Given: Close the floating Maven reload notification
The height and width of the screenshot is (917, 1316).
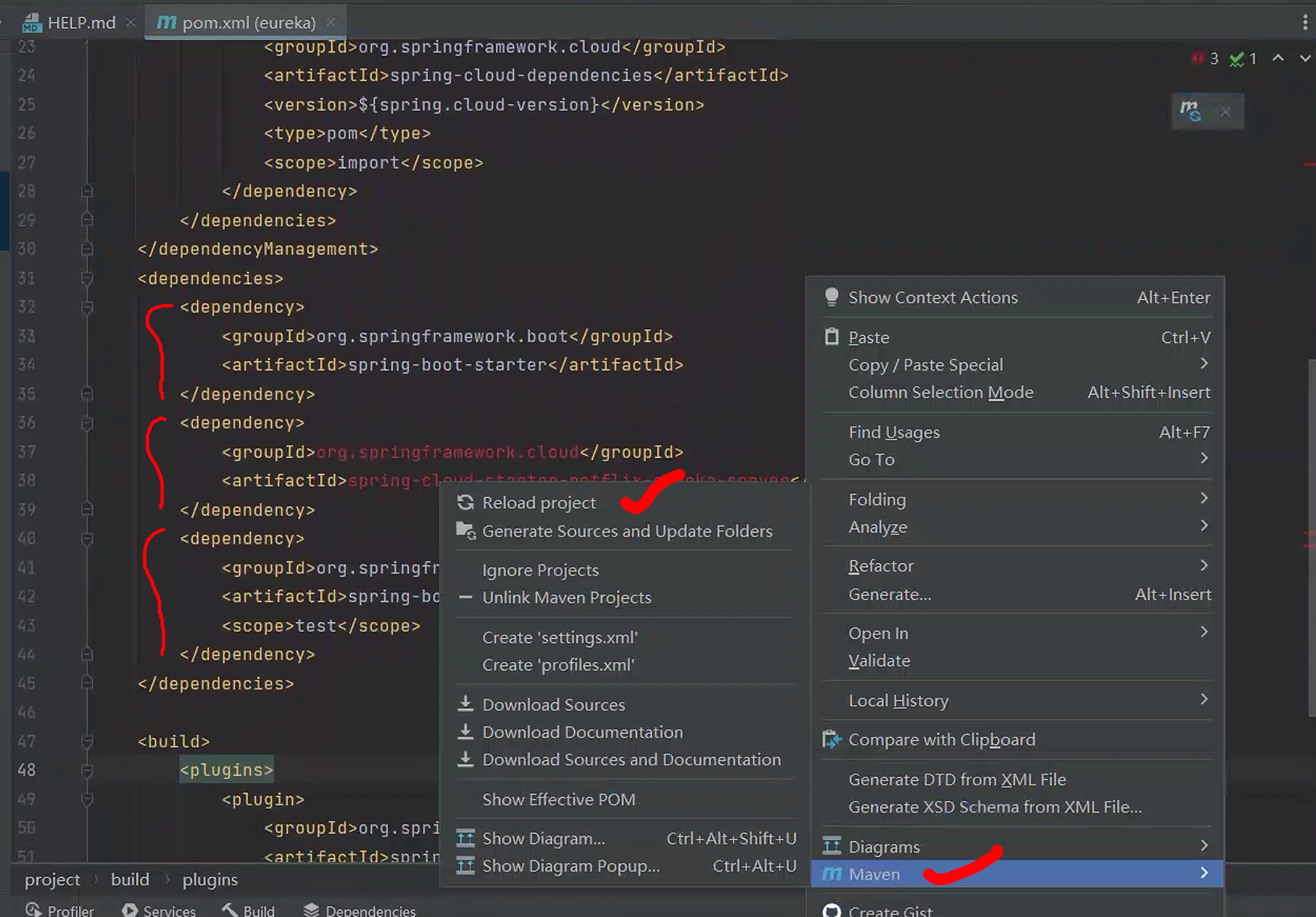Looking at the screenshot, I should (x=1226, y=112).
